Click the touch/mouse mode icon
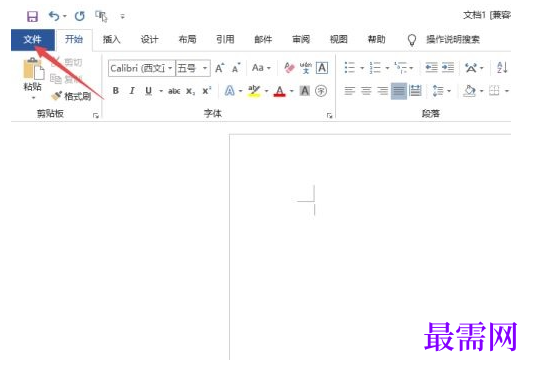536x368 pixels. tap(101, 16)
